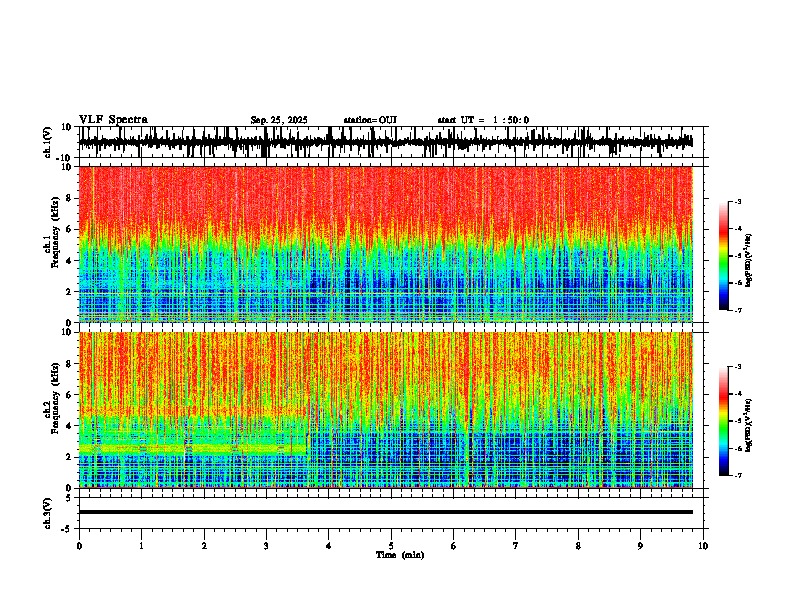
Task: Click the "6" tick on ch.2 frequency axis
Action: point(70,394)
